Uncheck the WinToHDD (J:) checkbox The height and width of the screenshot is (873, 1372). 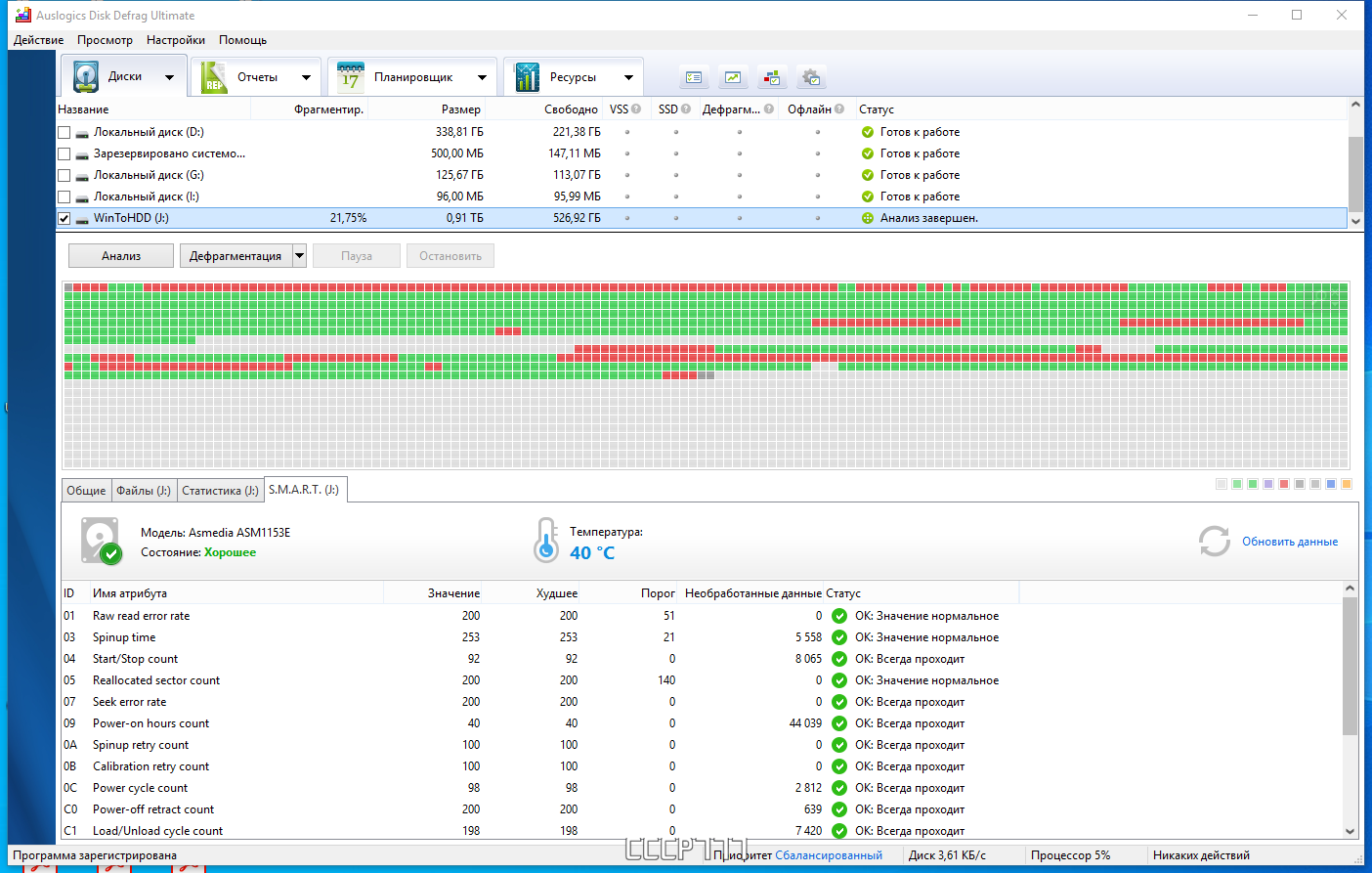(64, 218)
